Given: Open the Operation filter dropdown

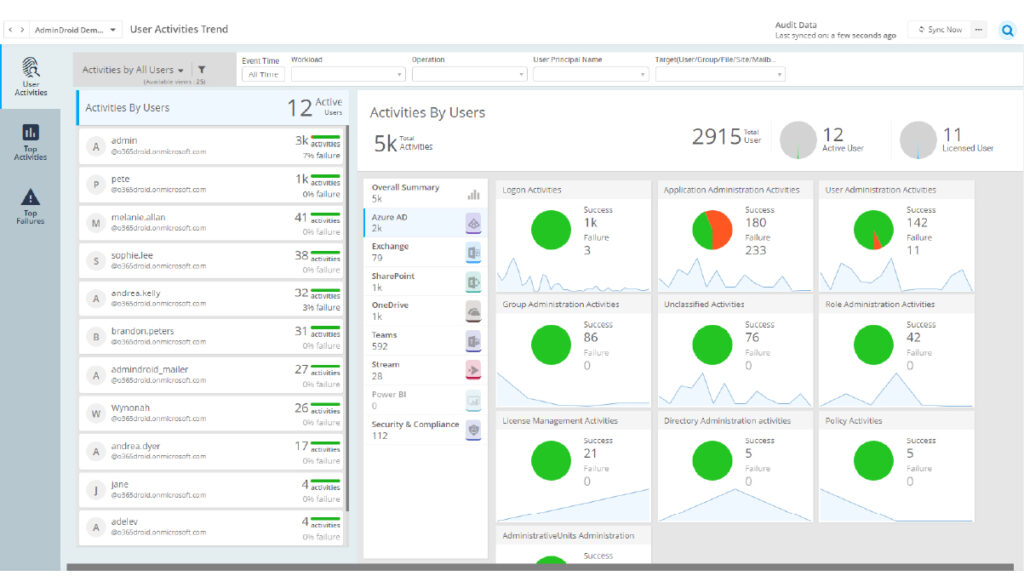Looking at the screenshot, I should coord(469,74).
